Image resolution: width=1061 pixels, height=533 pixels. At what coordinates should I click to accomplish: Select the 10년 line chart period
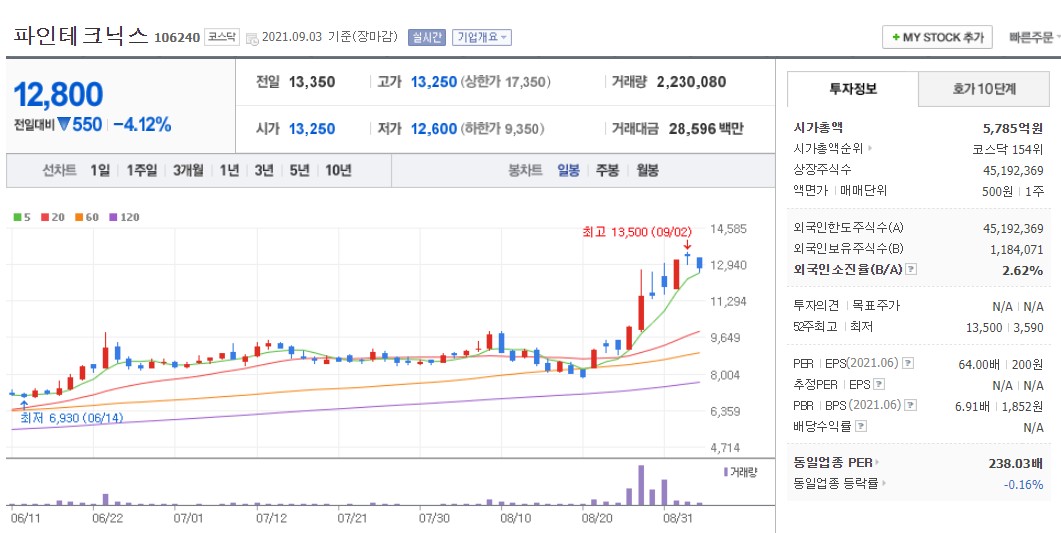pos(338,170)
